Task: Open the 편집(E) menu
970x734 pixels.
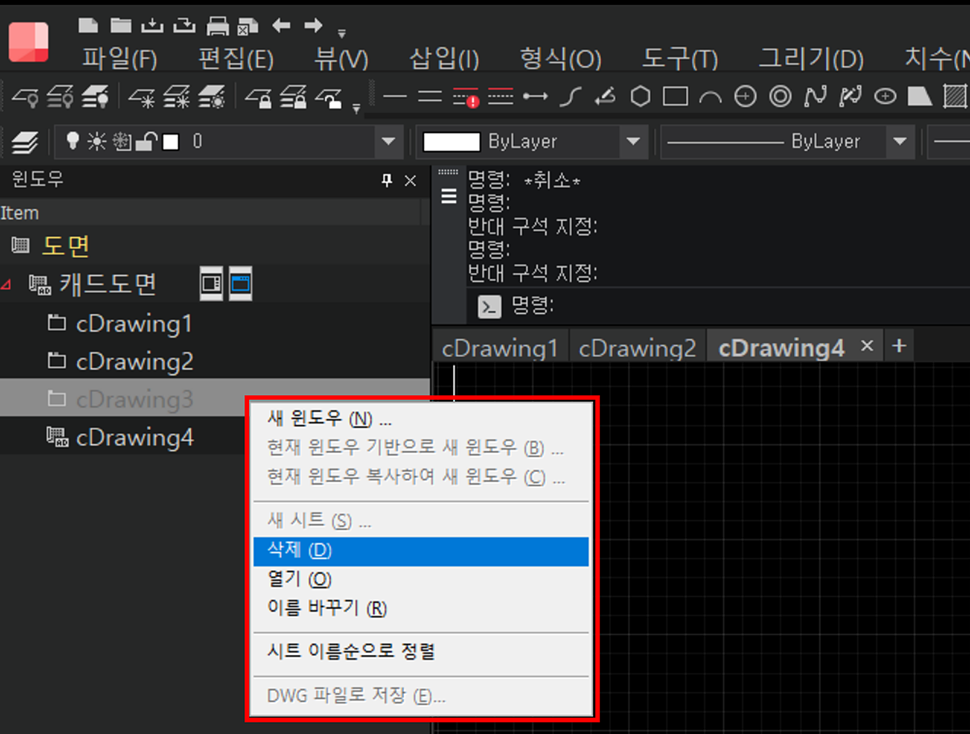Action: pos(236,59)
